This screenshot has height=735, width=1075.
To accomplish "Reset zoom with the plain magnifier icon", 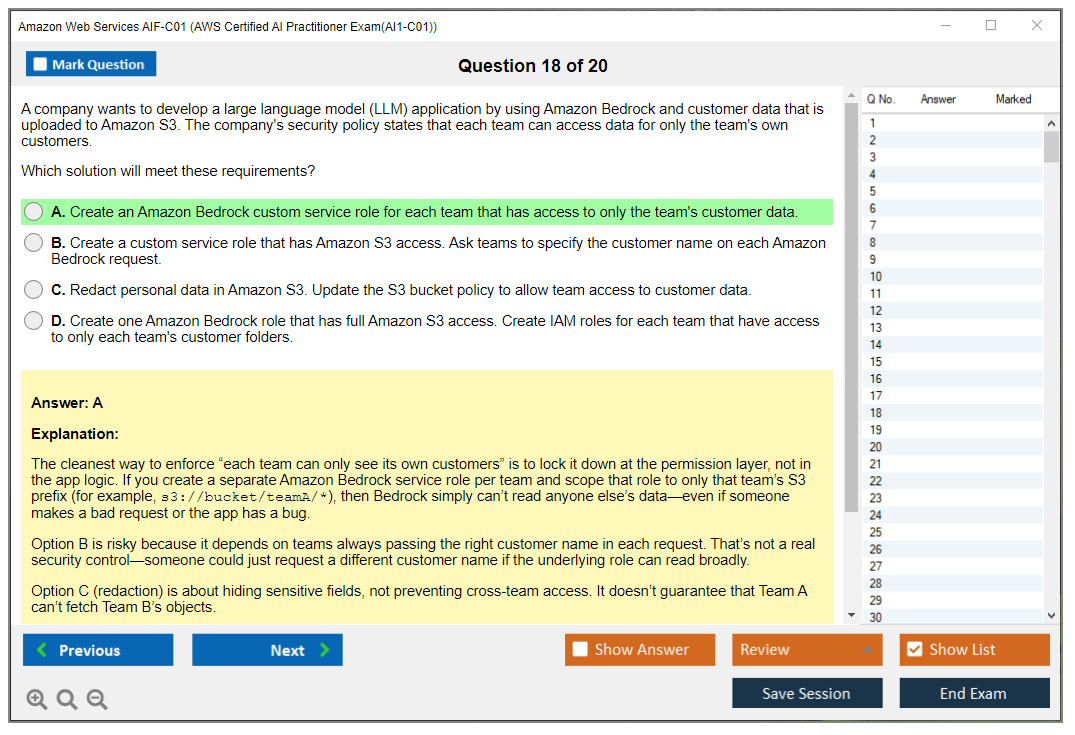I will 67,699.
